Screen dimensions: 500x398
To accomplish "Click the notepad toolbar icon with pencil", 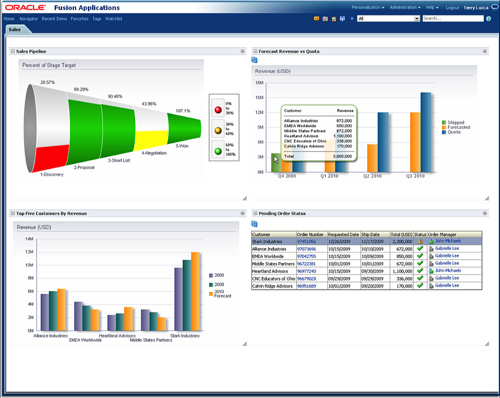I will pyautogui.click(x=334, y=19).
